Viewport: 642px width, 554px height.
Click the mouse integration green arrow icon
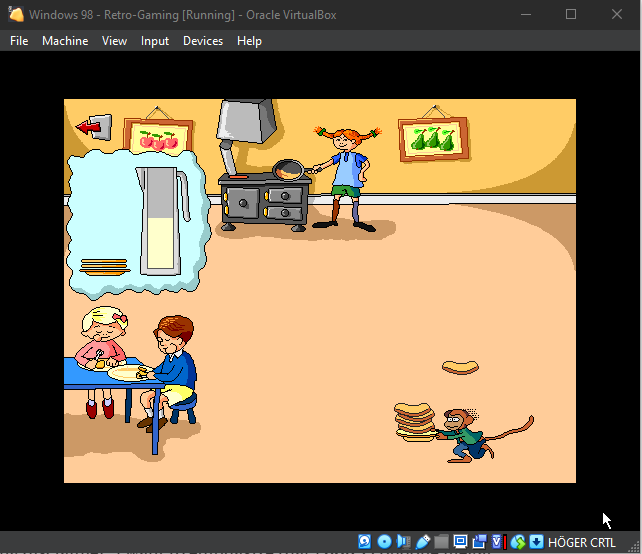point(518,542)
